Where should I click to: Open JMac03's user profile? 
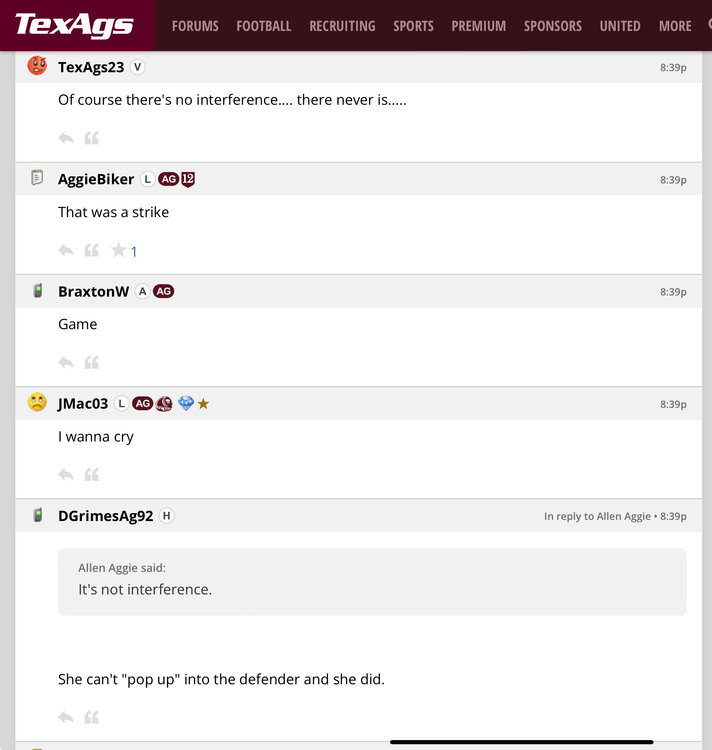click(x=83, y=404)
